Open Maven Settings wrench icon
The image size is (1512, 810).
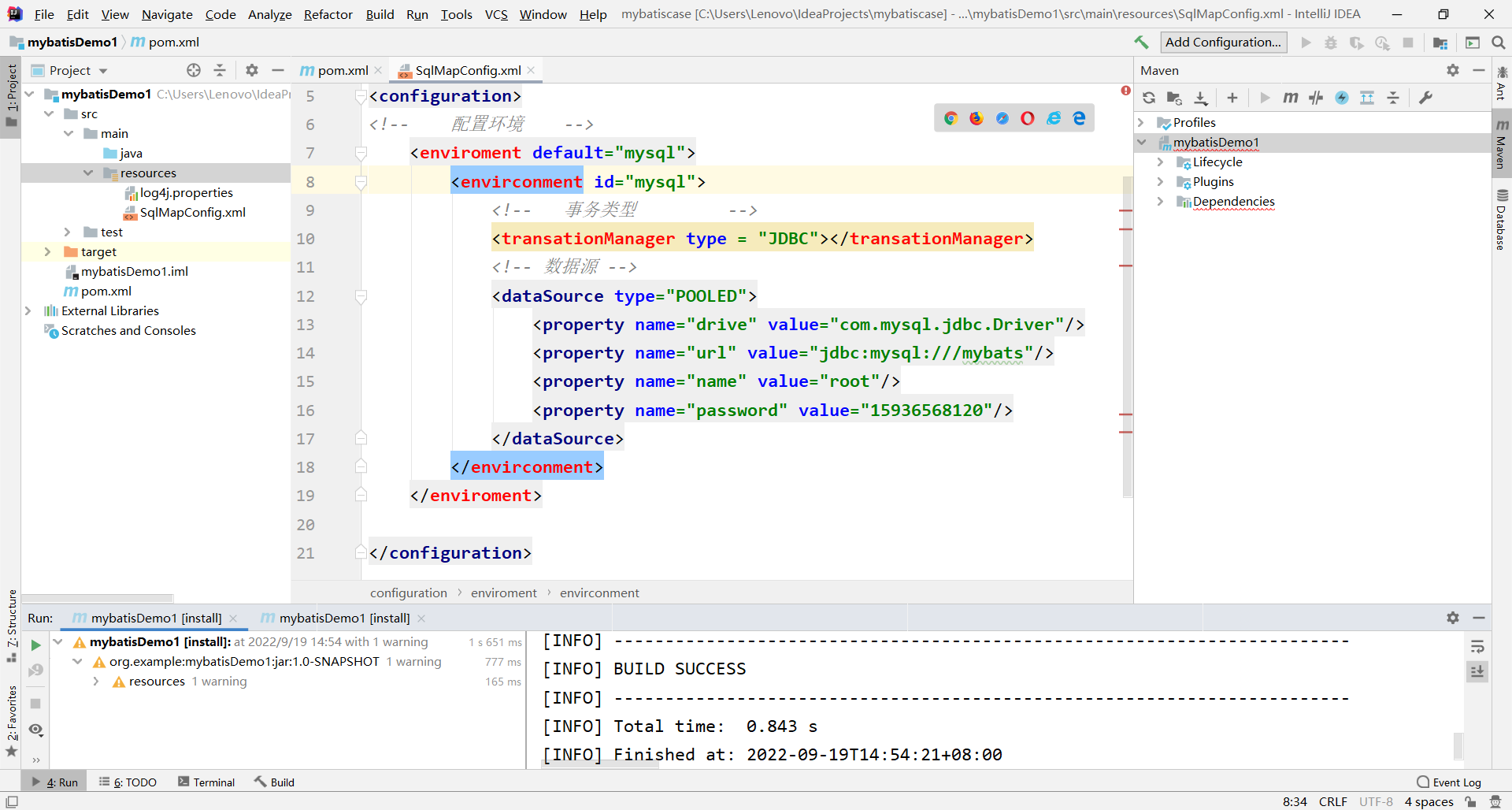(x=1425, y=98)
